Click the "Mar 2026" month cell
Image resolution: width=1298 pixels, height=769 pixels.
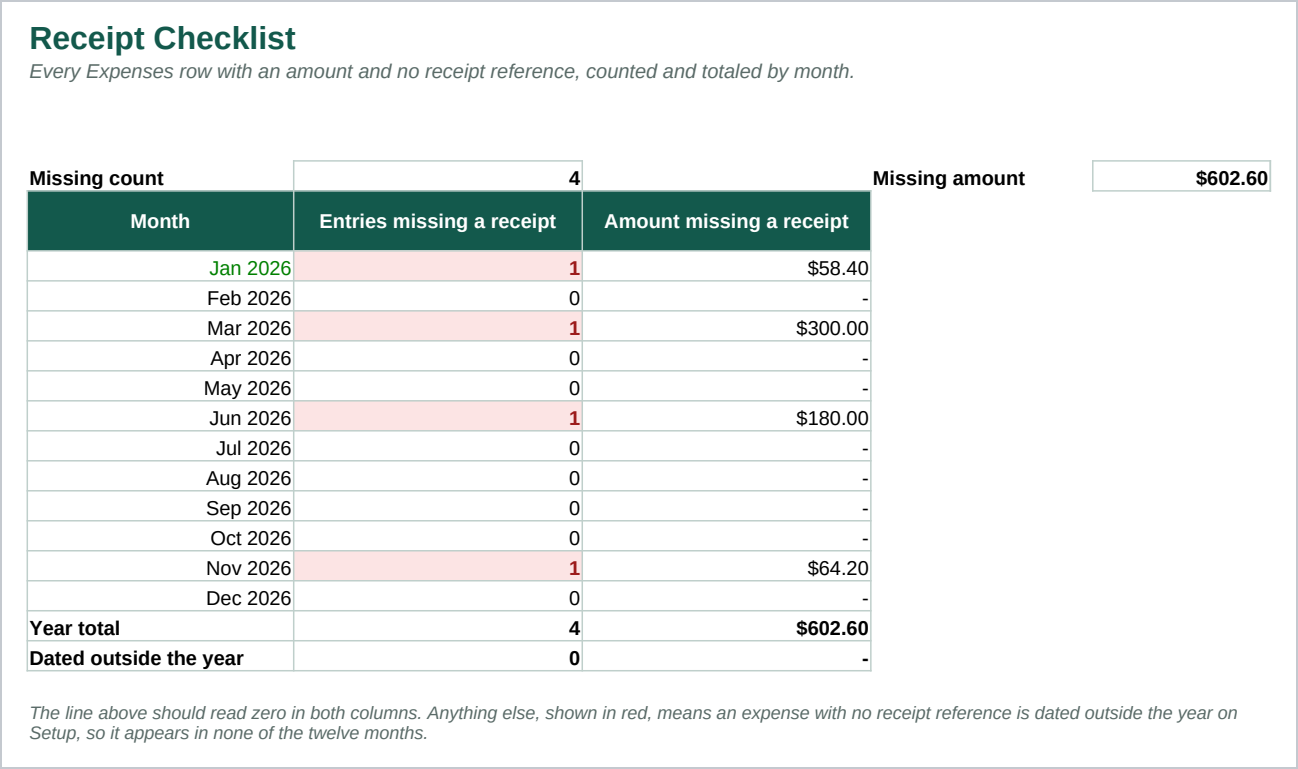[160, 327]
